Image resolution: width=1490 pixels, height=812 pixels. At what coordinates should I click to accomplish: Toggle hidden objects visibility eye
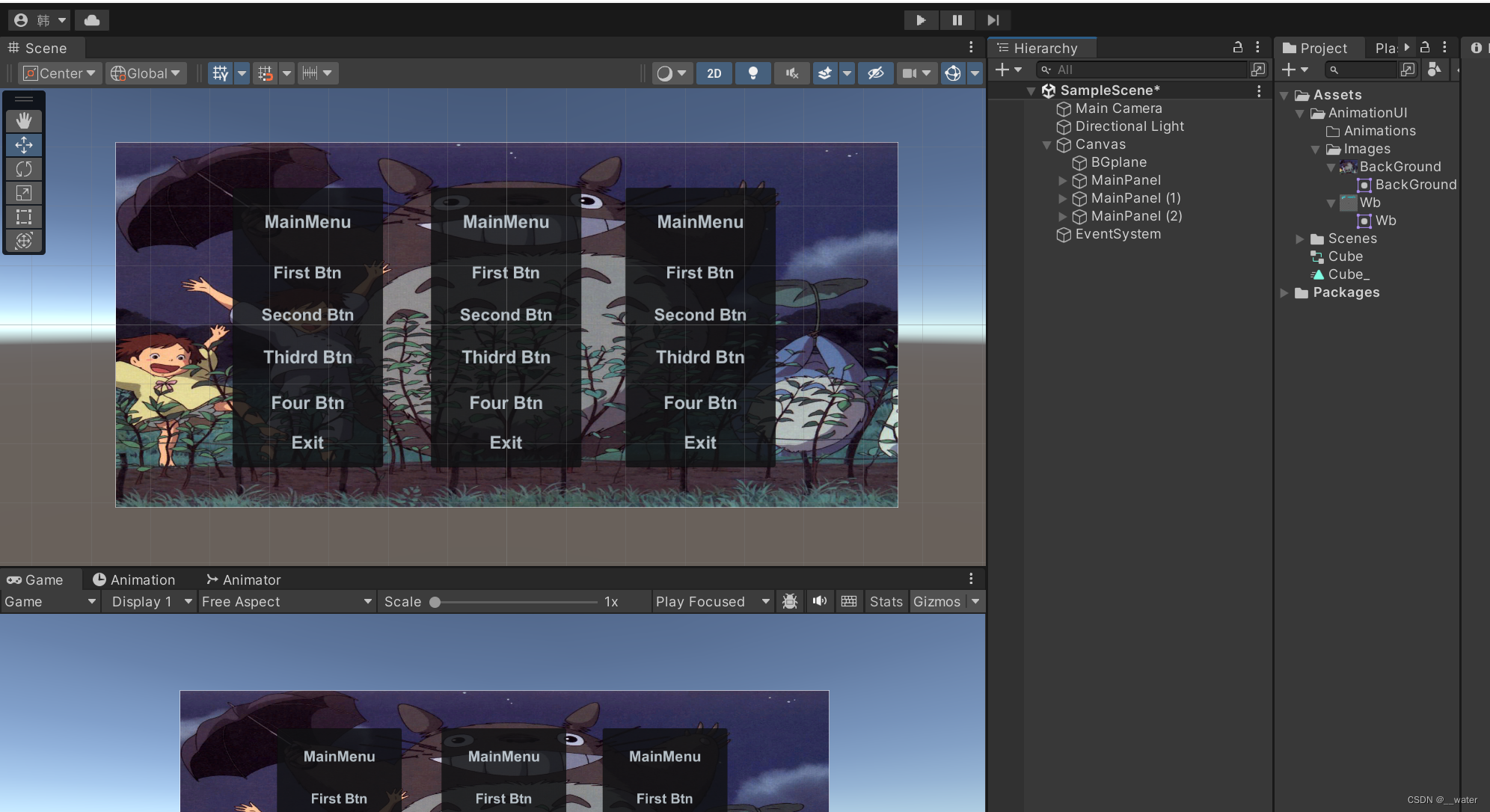pos(875,73)
